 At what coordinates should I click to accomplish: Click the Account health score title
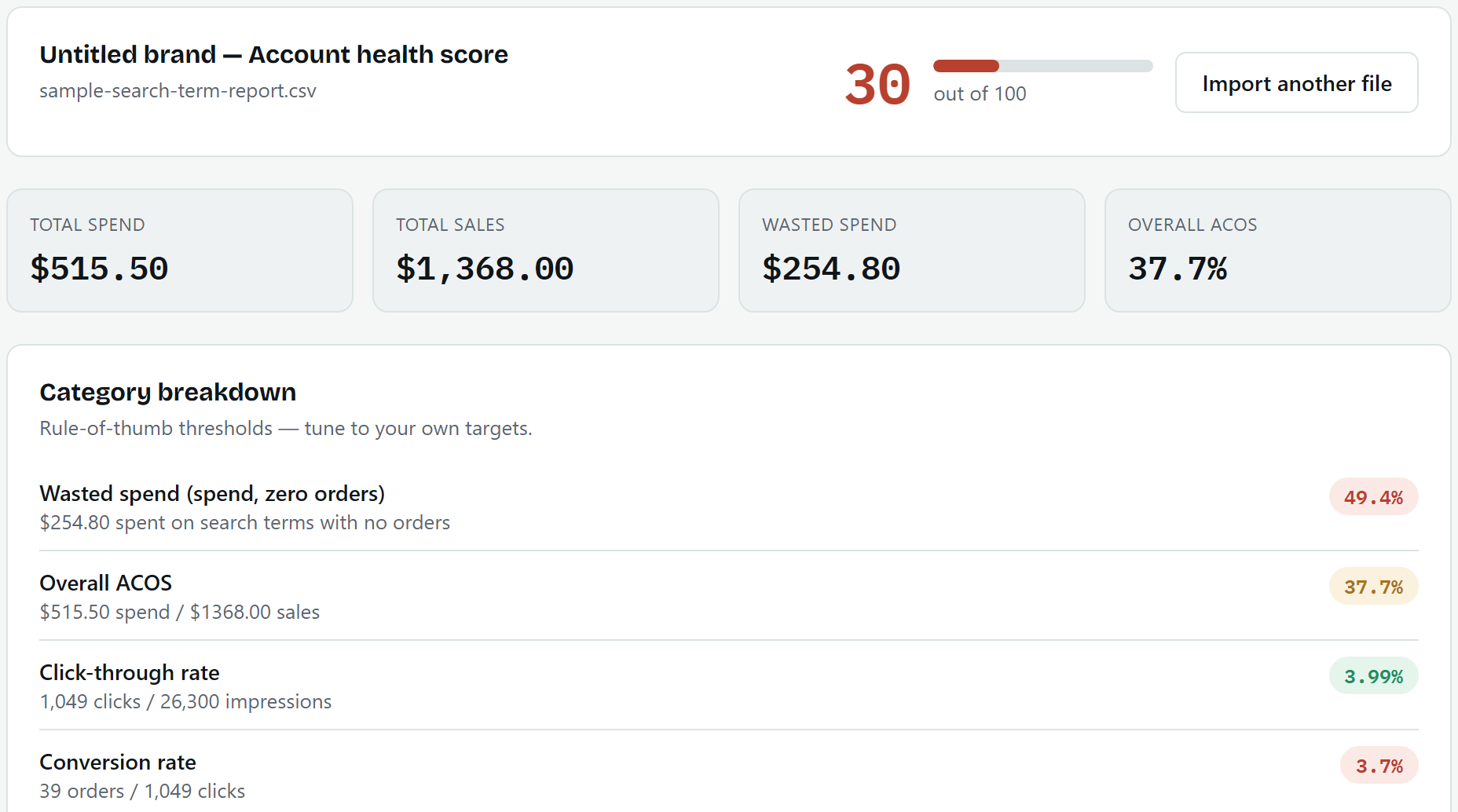tap(274, 54)
